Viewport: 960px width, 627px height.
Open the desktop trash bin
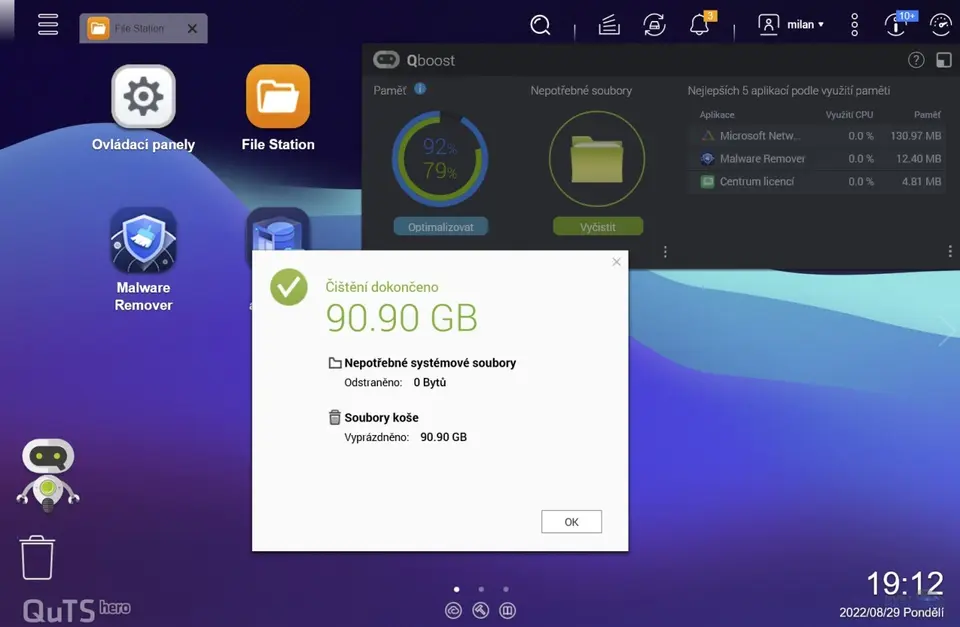[38, 557]
